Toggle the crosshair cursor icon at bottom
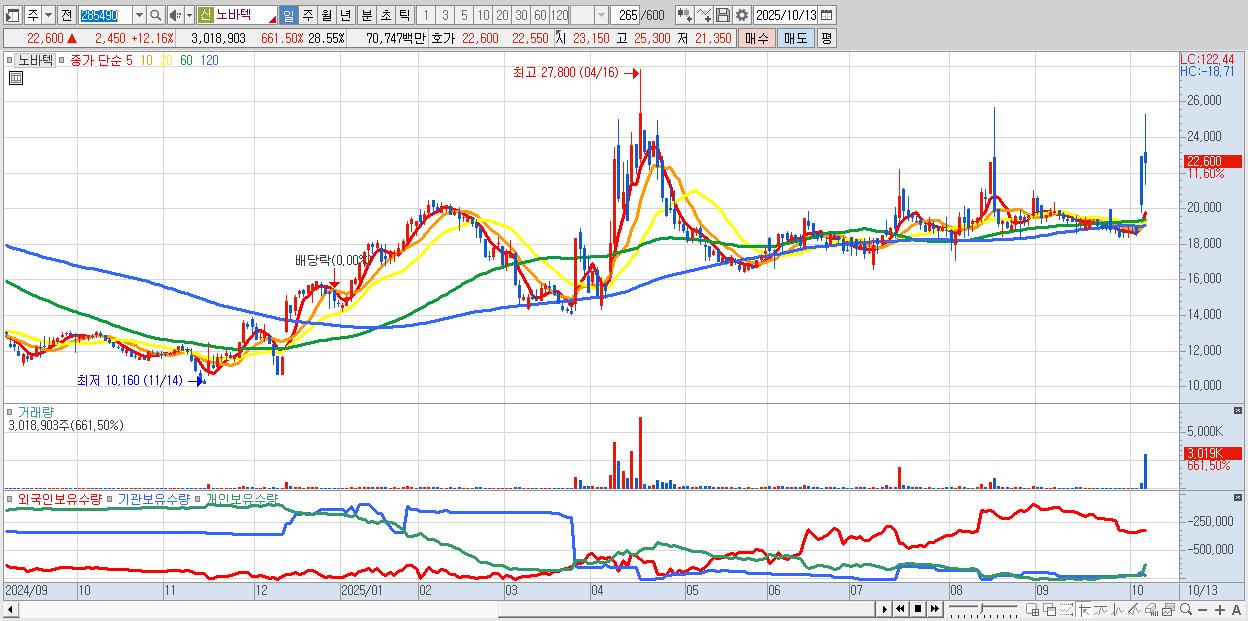The height and width of the screenshot is (621, 1248). [x=1084, y=610]
